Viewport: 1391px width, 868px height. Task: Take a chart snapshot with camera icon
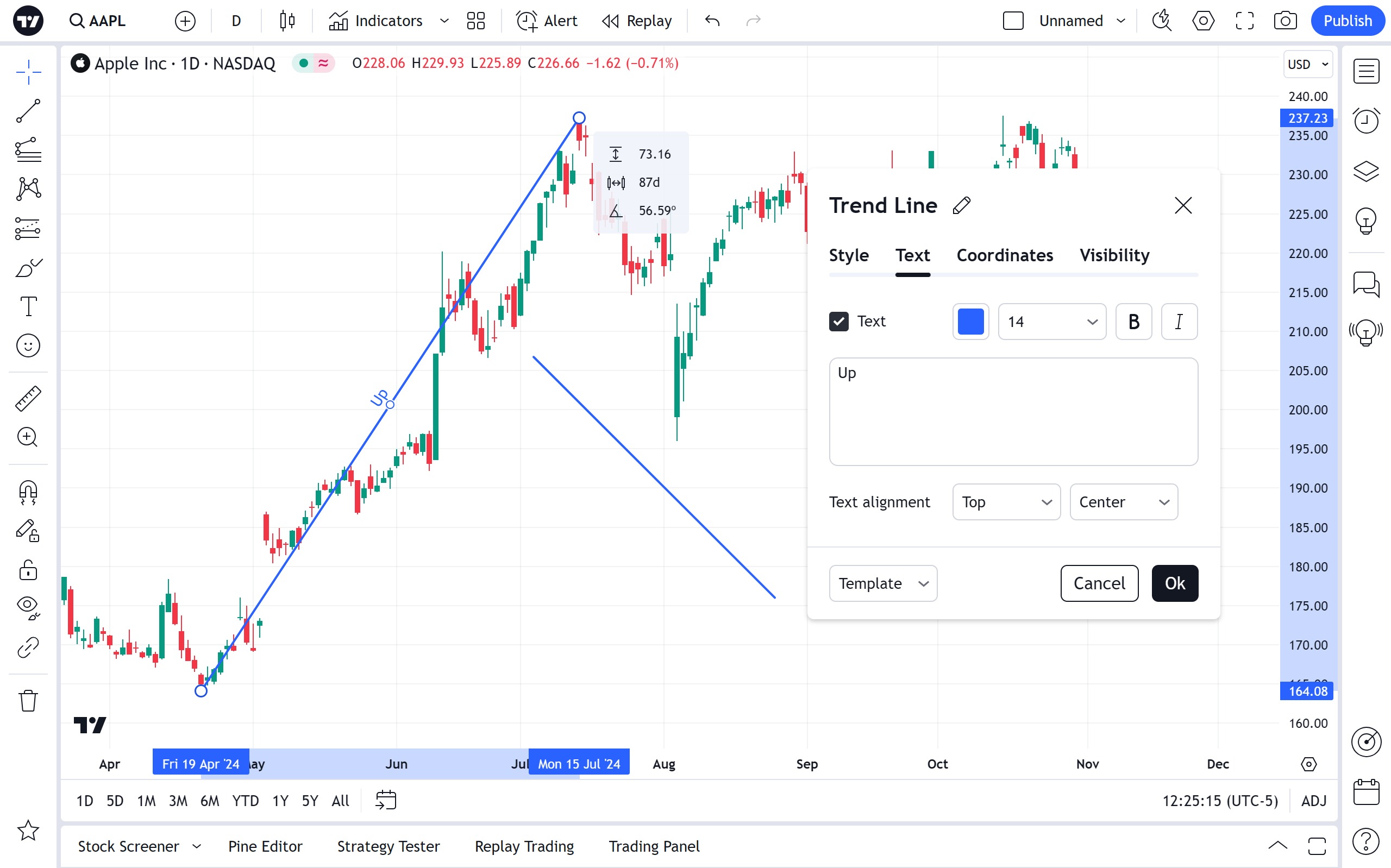pos(1285,21)
